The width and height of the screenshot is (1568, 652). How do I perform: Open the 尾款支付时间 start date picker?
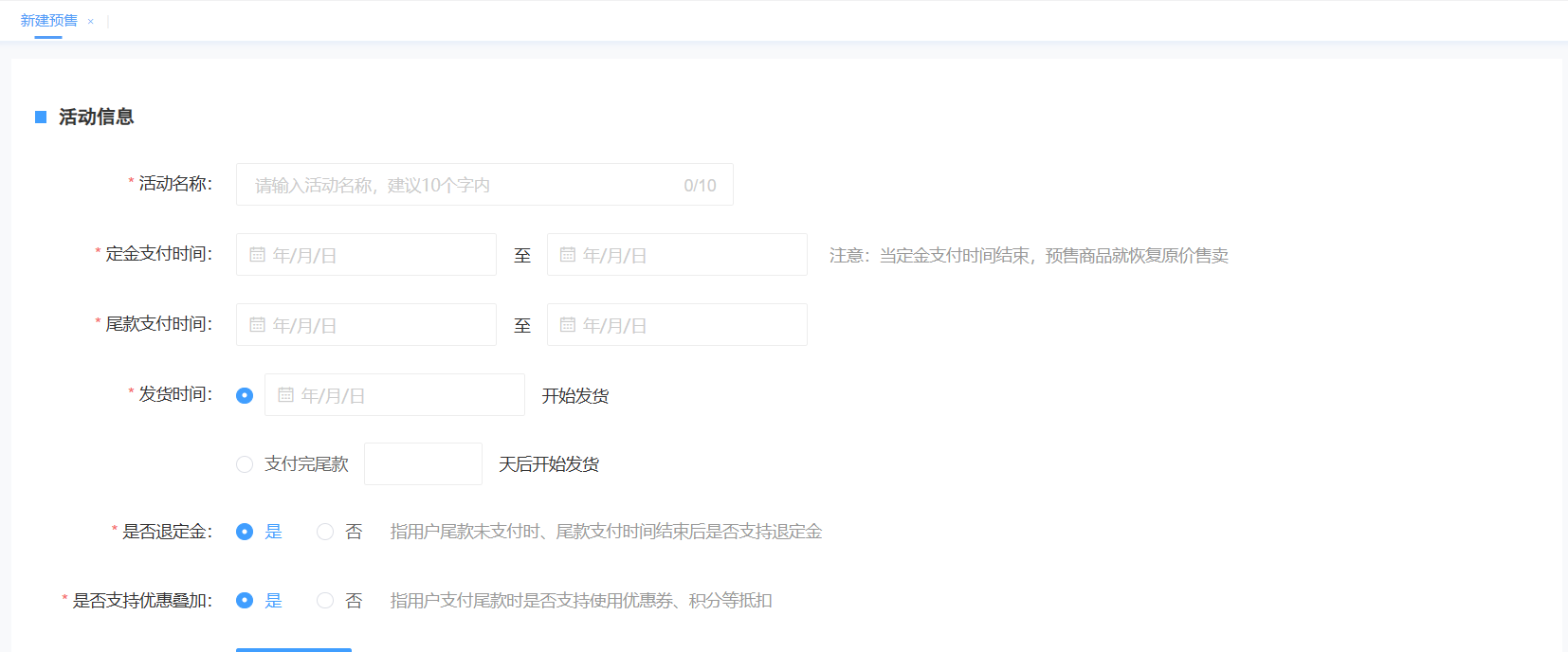tap(379, 325)
